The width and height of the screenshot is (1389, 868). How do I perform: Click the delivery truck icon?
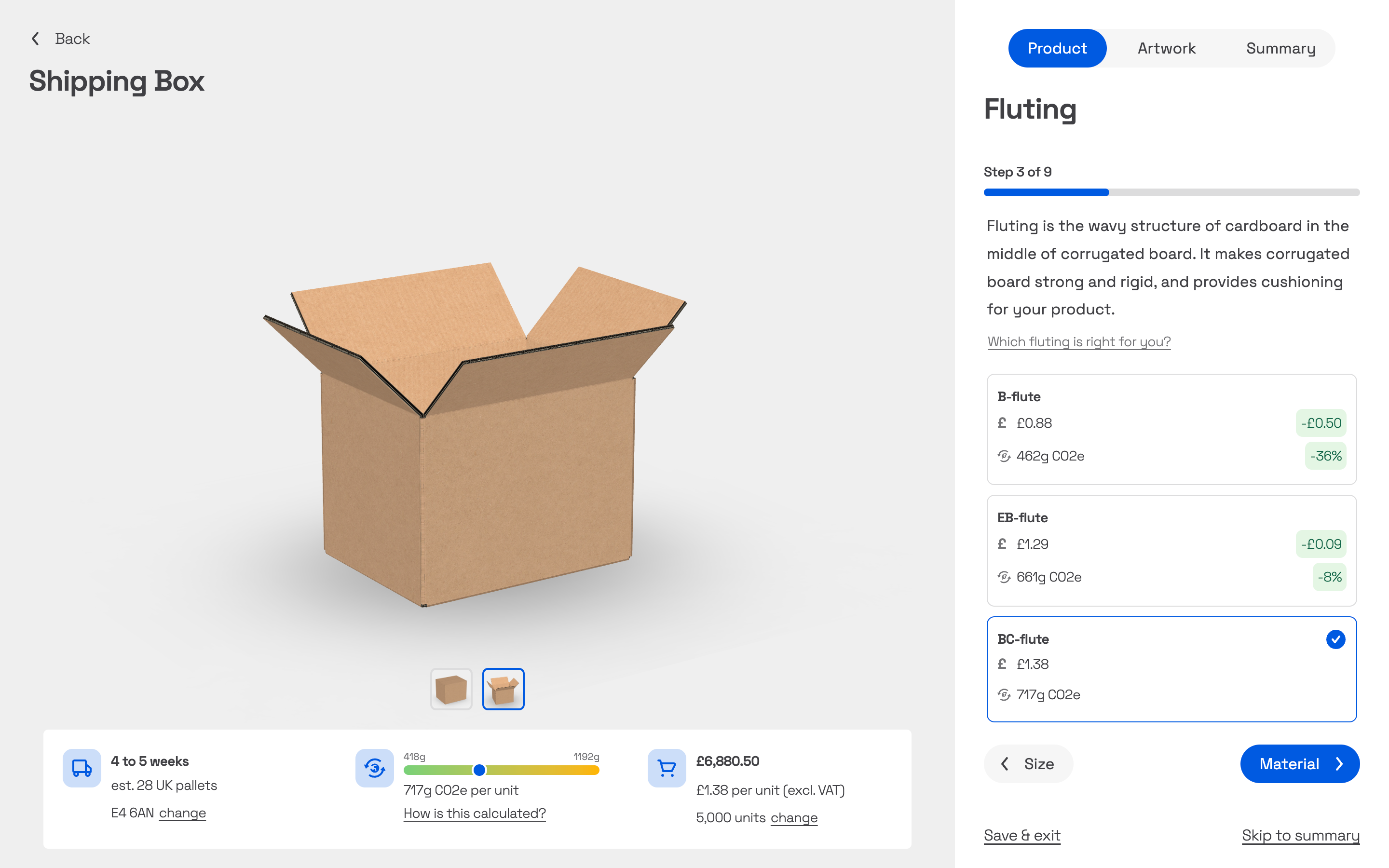82,768
